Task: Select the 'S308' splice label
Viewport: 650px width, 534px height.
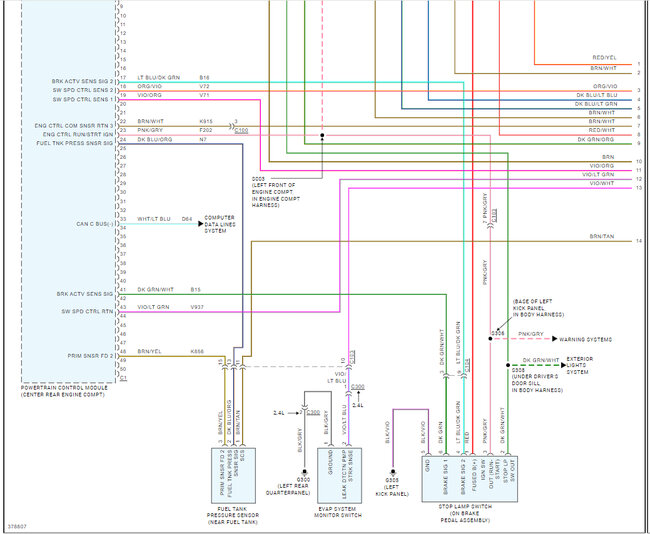Action: point(518,370)
